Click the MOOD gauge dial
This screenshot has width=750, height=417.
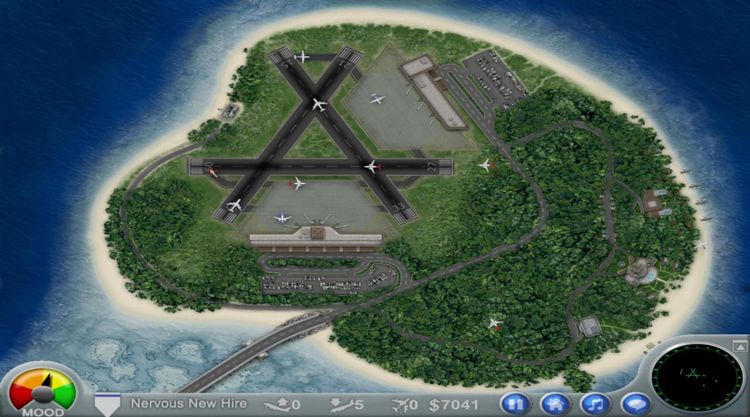pyautogui.click(x=43, y=391)
